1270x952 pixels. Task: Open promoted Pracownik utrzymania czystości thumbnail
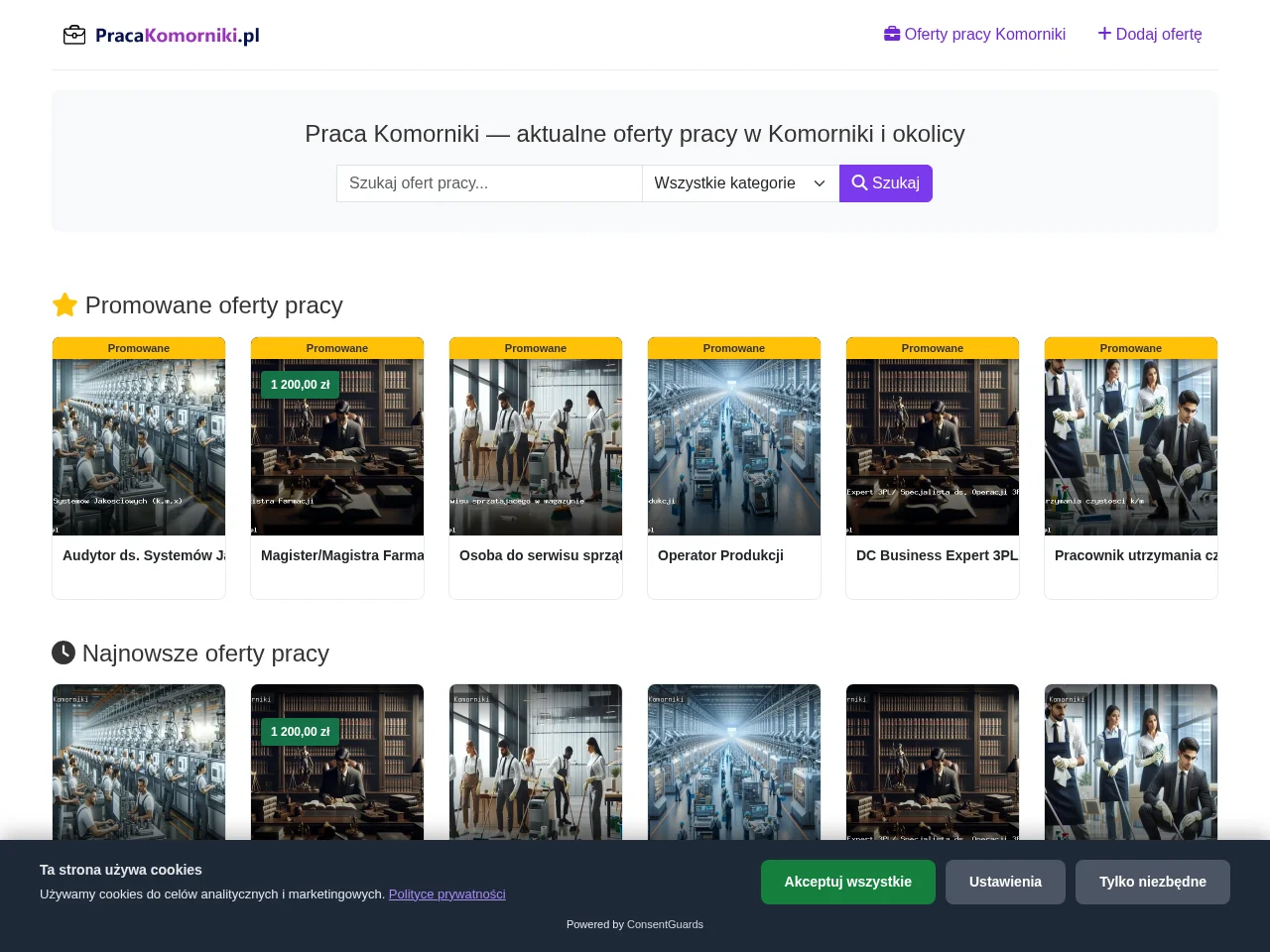click(x=1131, y=447)
